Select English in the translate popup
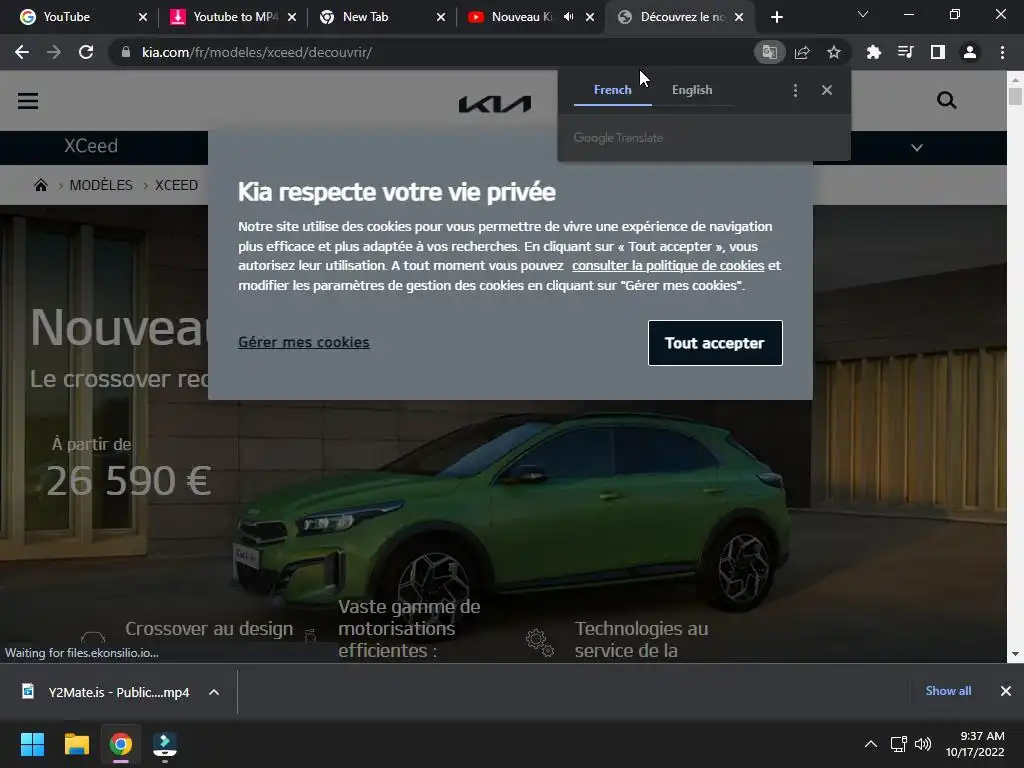This screenshot has width=1024, height=768. click(692, 90)
